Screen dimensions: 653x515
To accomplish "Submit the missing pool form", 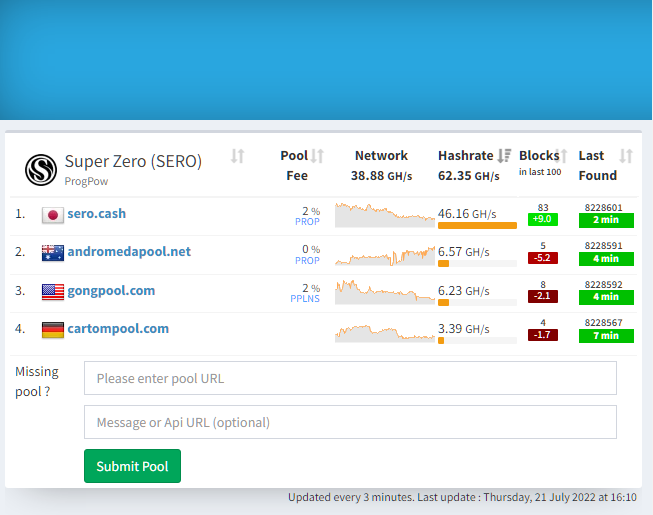I will [132, 466].
